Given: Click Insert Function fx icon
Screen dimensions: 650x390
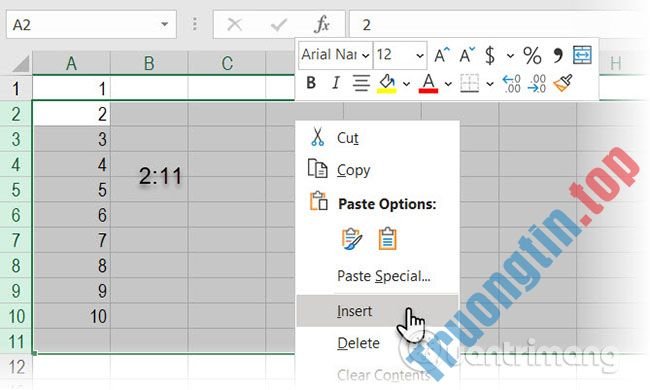Looking at the screenshot, I should (x=322, y=24).
